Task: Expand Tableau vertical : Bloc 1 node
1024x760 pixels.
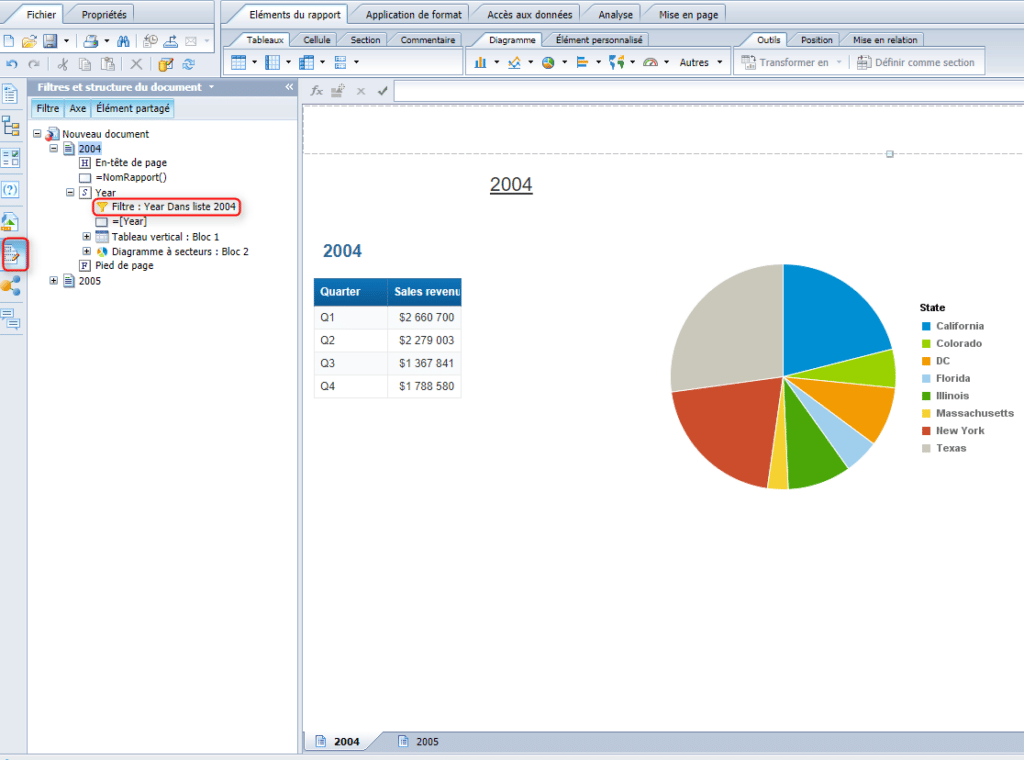Action: tap(87, 236)
